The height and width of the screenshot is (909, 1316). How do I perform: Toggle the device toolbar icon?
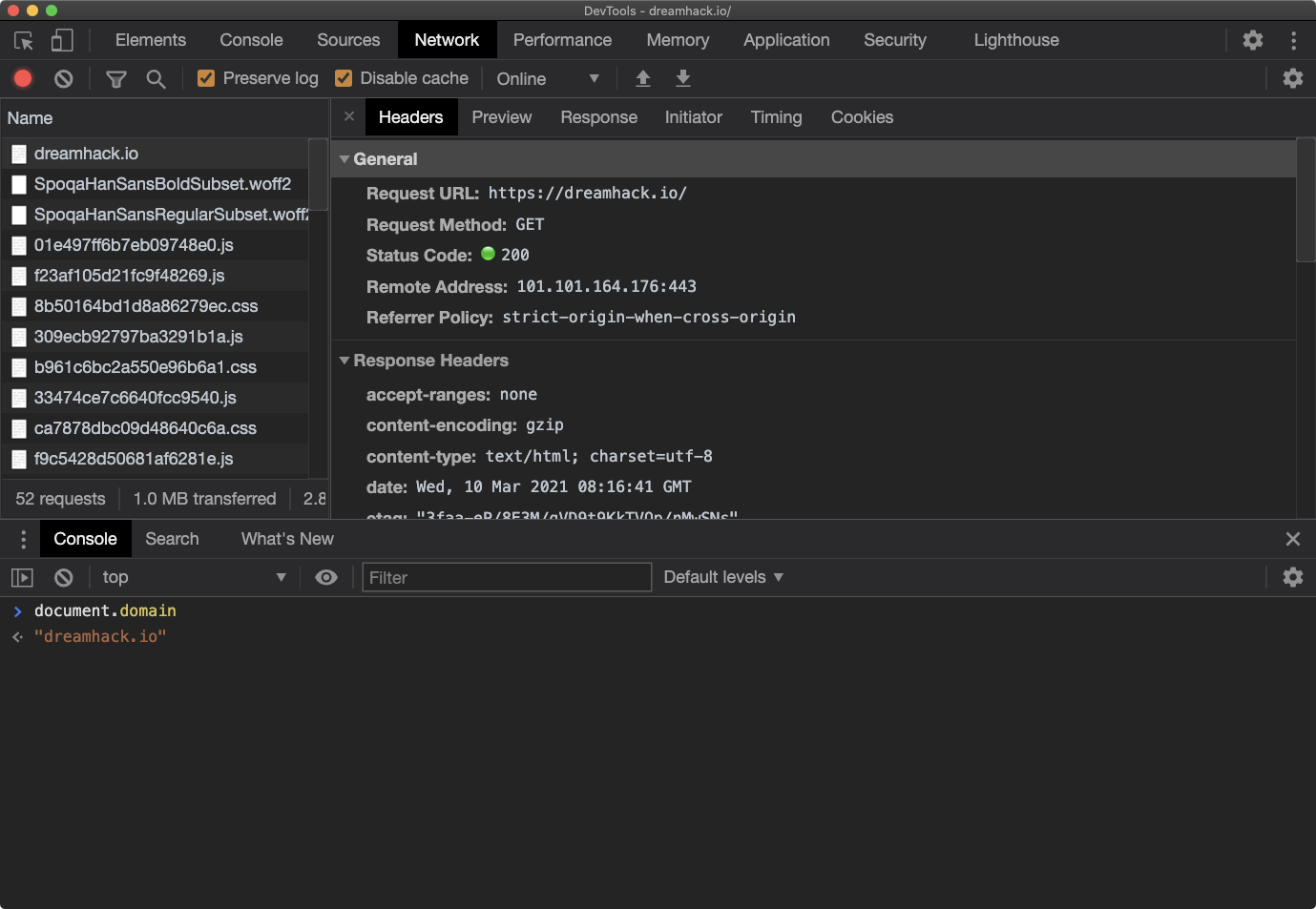[x=62, y=40]
